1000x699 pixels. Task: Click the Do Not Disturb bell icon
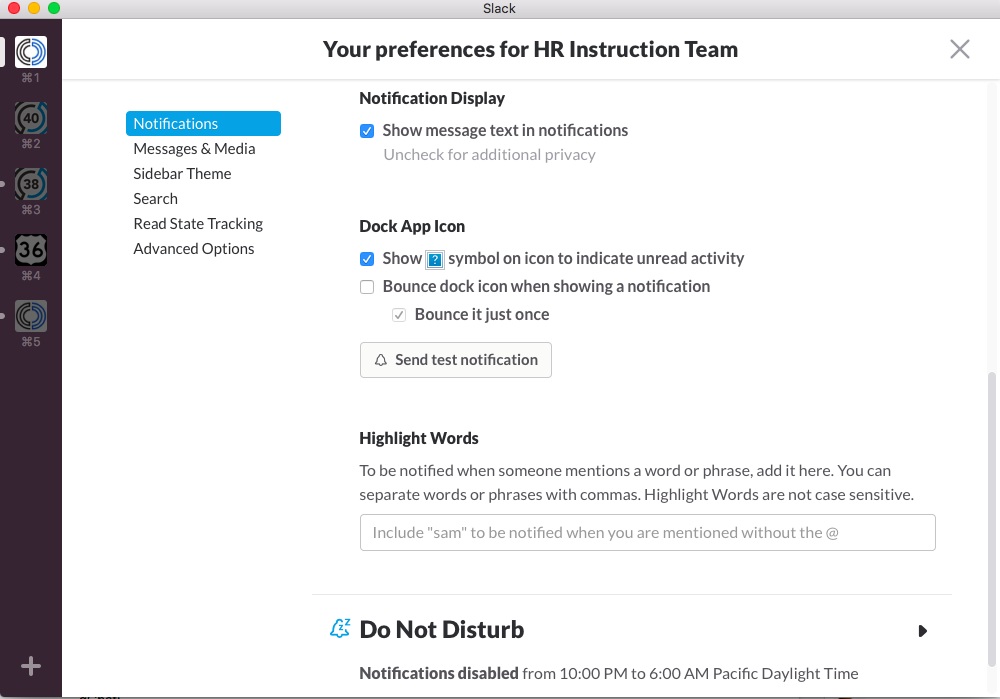click(340, 628)
